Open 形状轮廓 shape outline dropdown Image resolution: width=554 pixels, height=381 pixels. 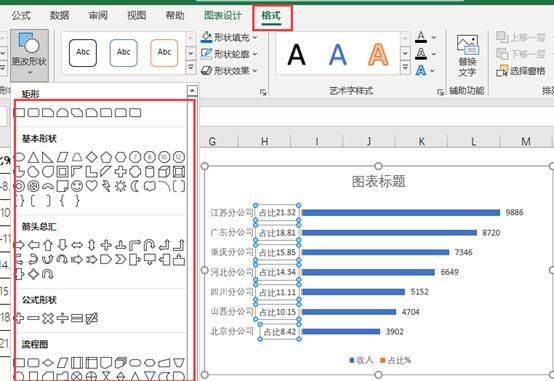(x=229, y=54)
